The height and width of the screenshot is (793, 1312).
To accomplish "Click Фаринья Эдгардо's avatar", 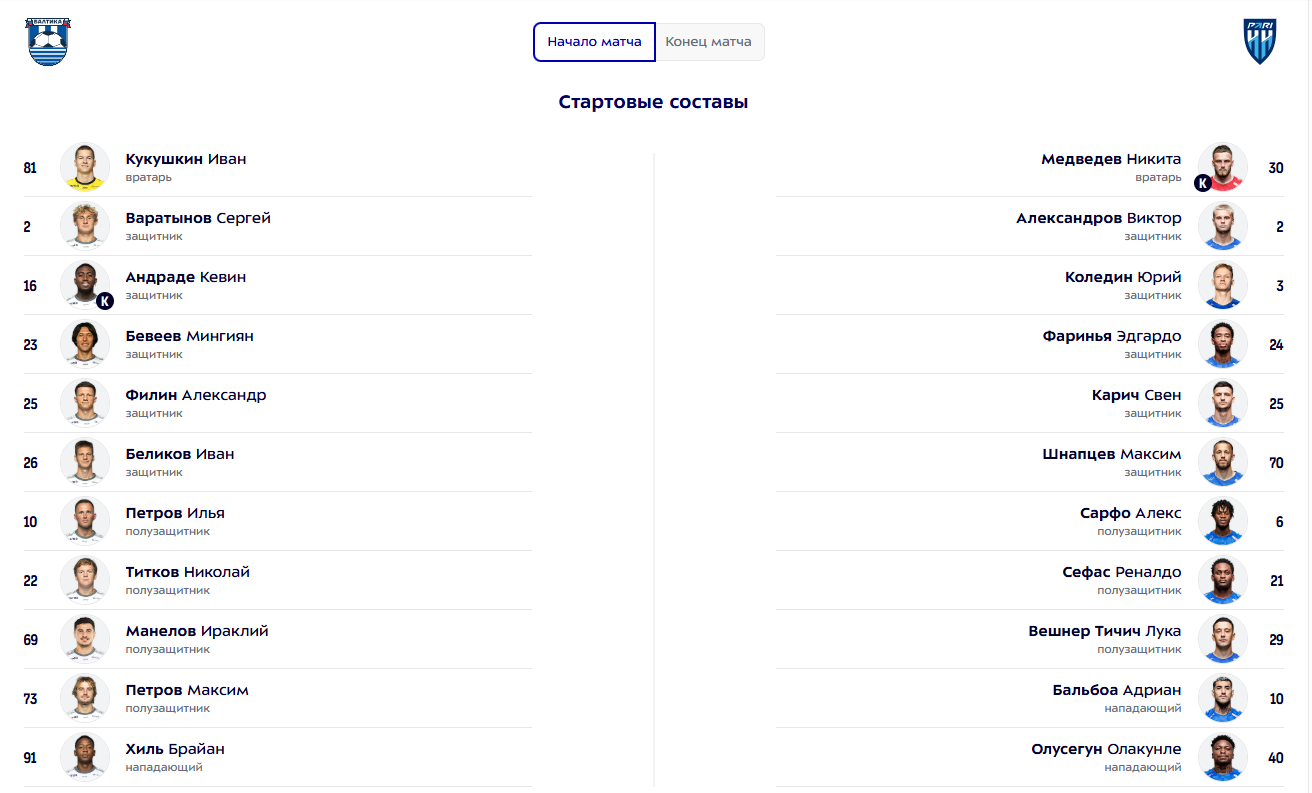I will pyautogui.click(x=1223, y=344).
